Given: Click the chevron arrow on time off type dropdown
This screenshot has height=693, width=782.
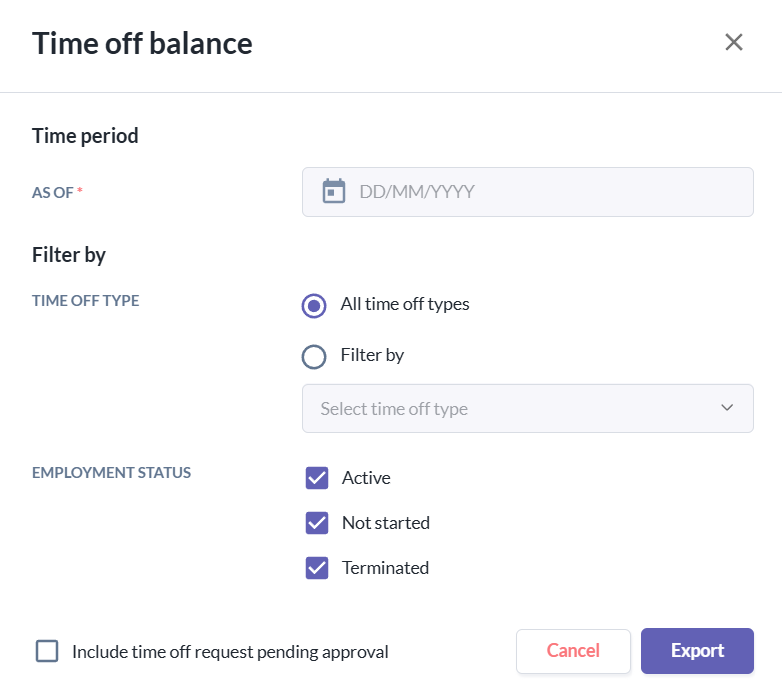Looking at the screenshot, I should [x=727, y=408].
